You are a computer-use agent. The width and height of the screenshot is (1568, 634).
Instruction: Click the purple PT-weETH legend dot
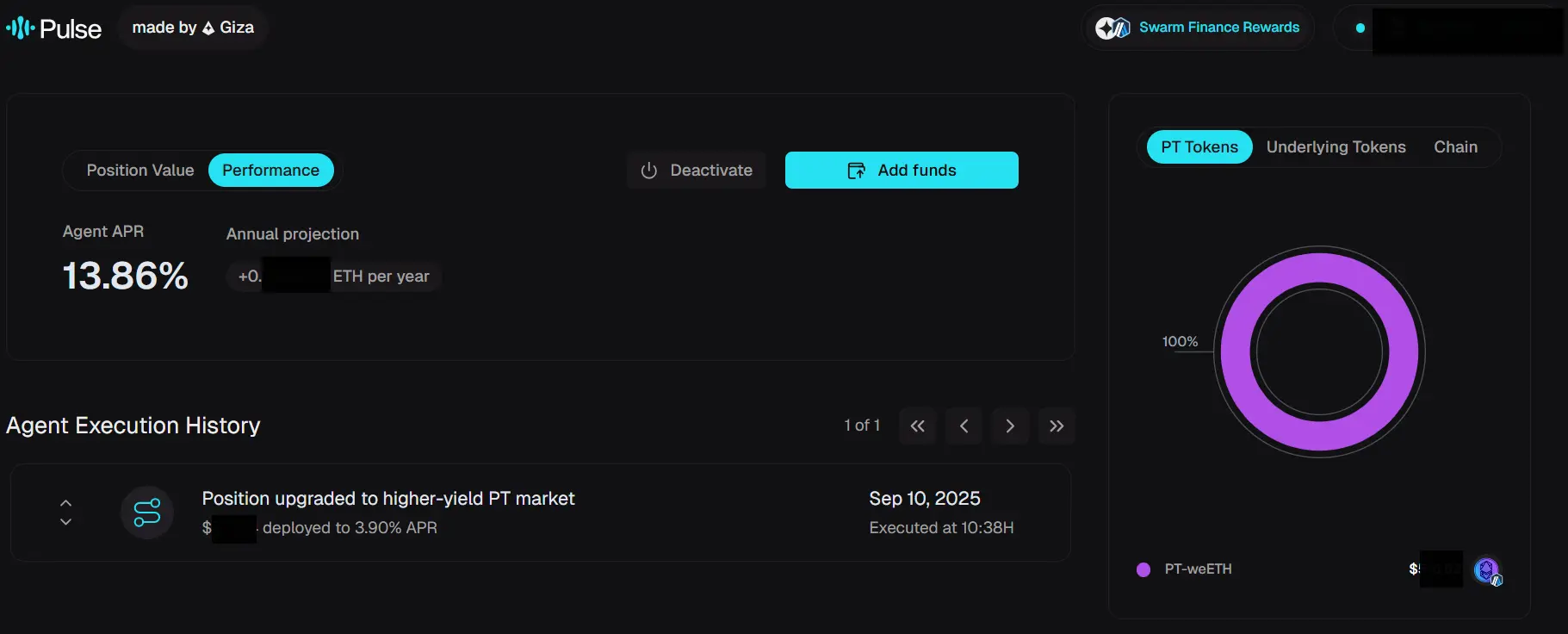(x=1143, y=569)
